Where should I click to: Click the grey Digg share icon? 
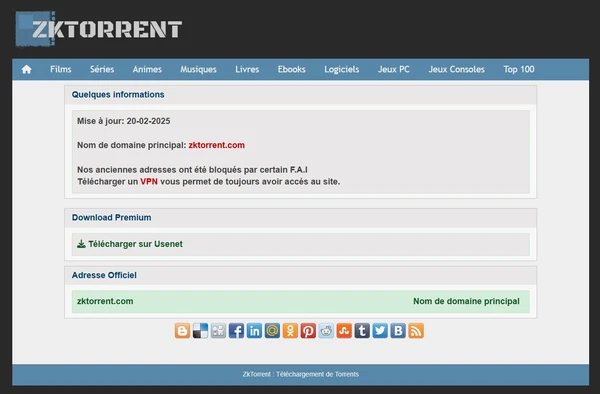(218, 331)
